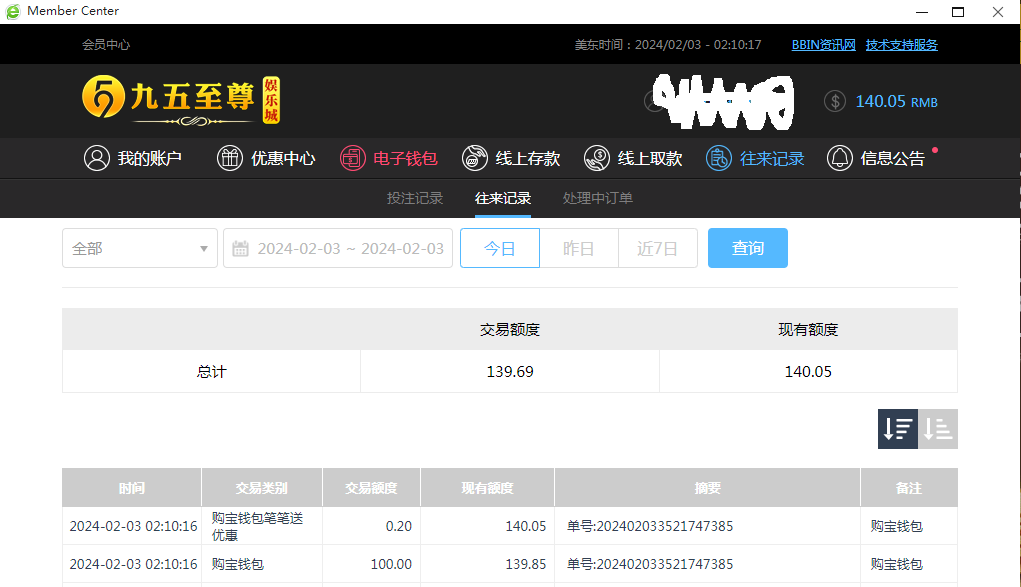Maximize the Member Center window
The image size is (1021, 587).
(x=958, y=12)
